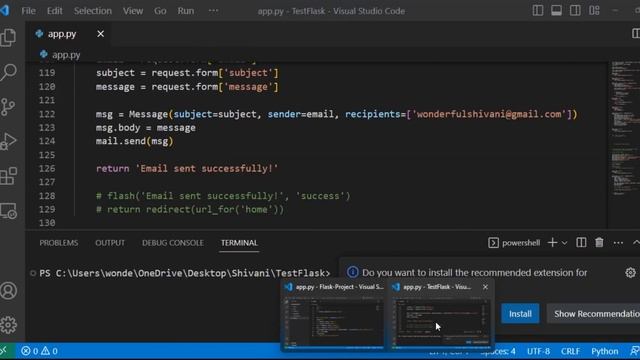Click the wonderfulshivani@gmail.com recipient string
The height and width of the screenshot is (360, 640).
click(x=489, y=114)
